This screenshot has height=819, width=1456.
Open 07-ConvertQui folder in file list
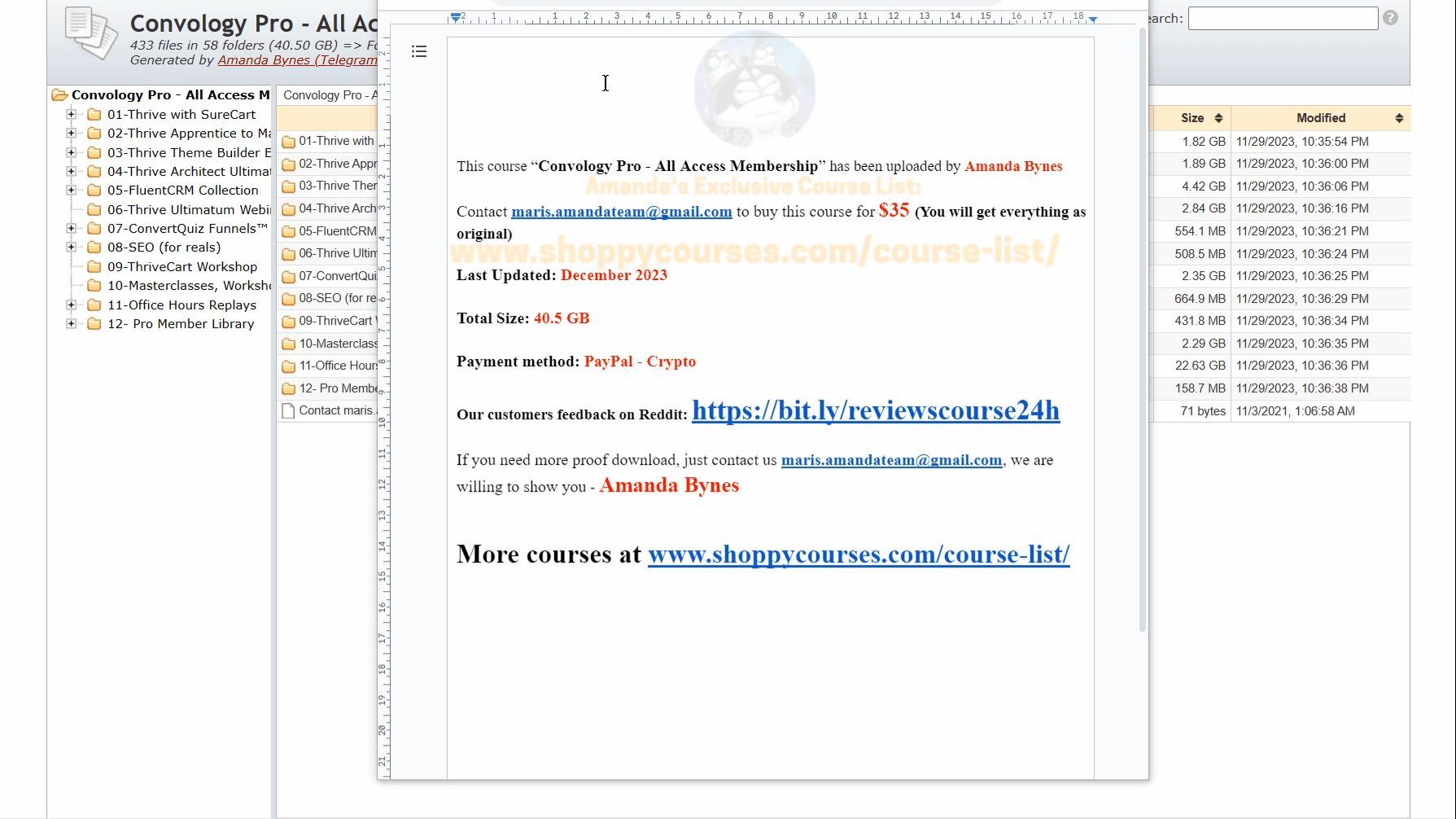[338, 276]
